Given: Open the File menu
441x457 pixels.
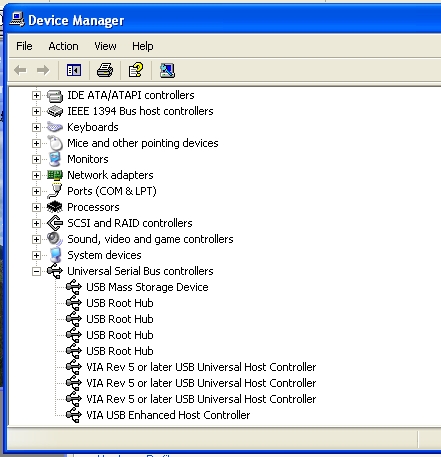Looking at the screenshot, I should 24,46.
